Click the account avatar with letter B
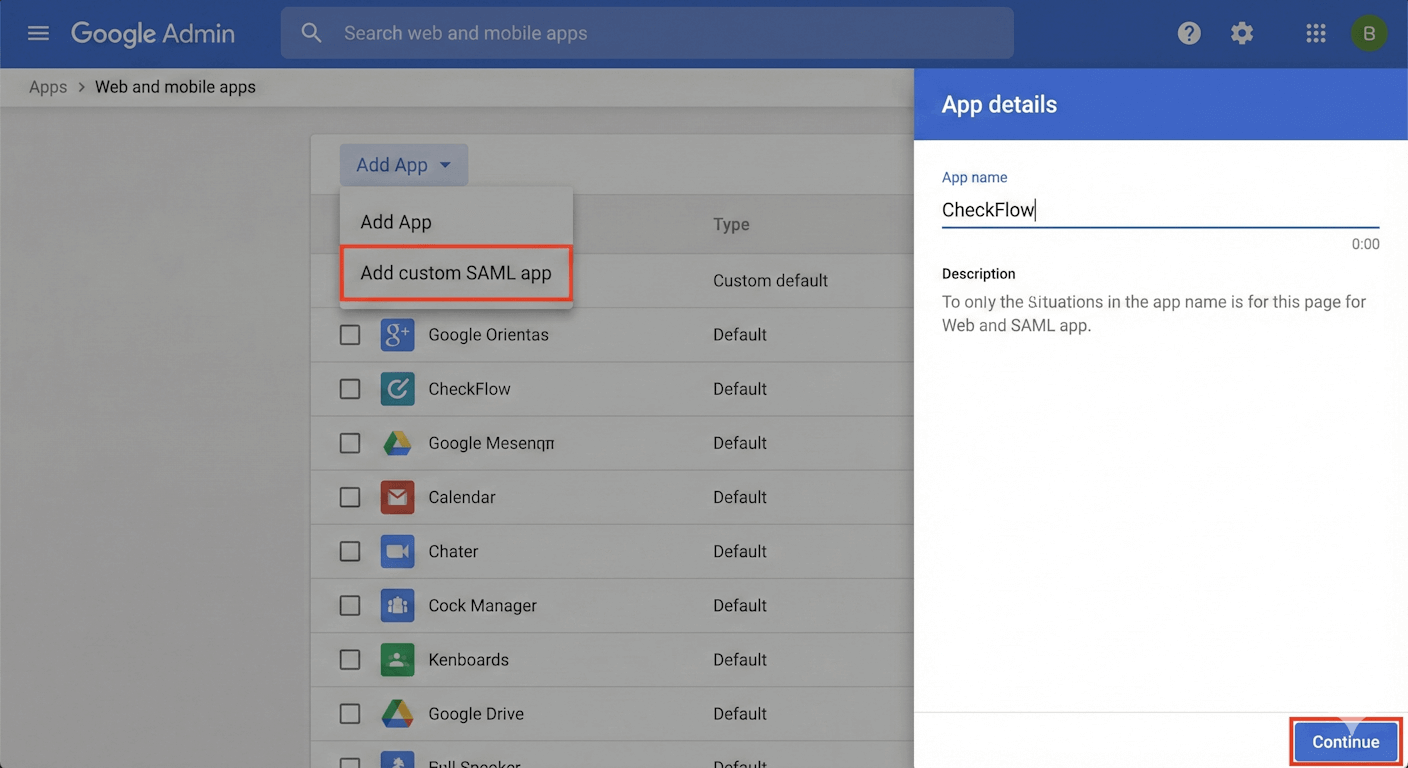The width and height of the screenshot is (1408, 768). 1369,33
